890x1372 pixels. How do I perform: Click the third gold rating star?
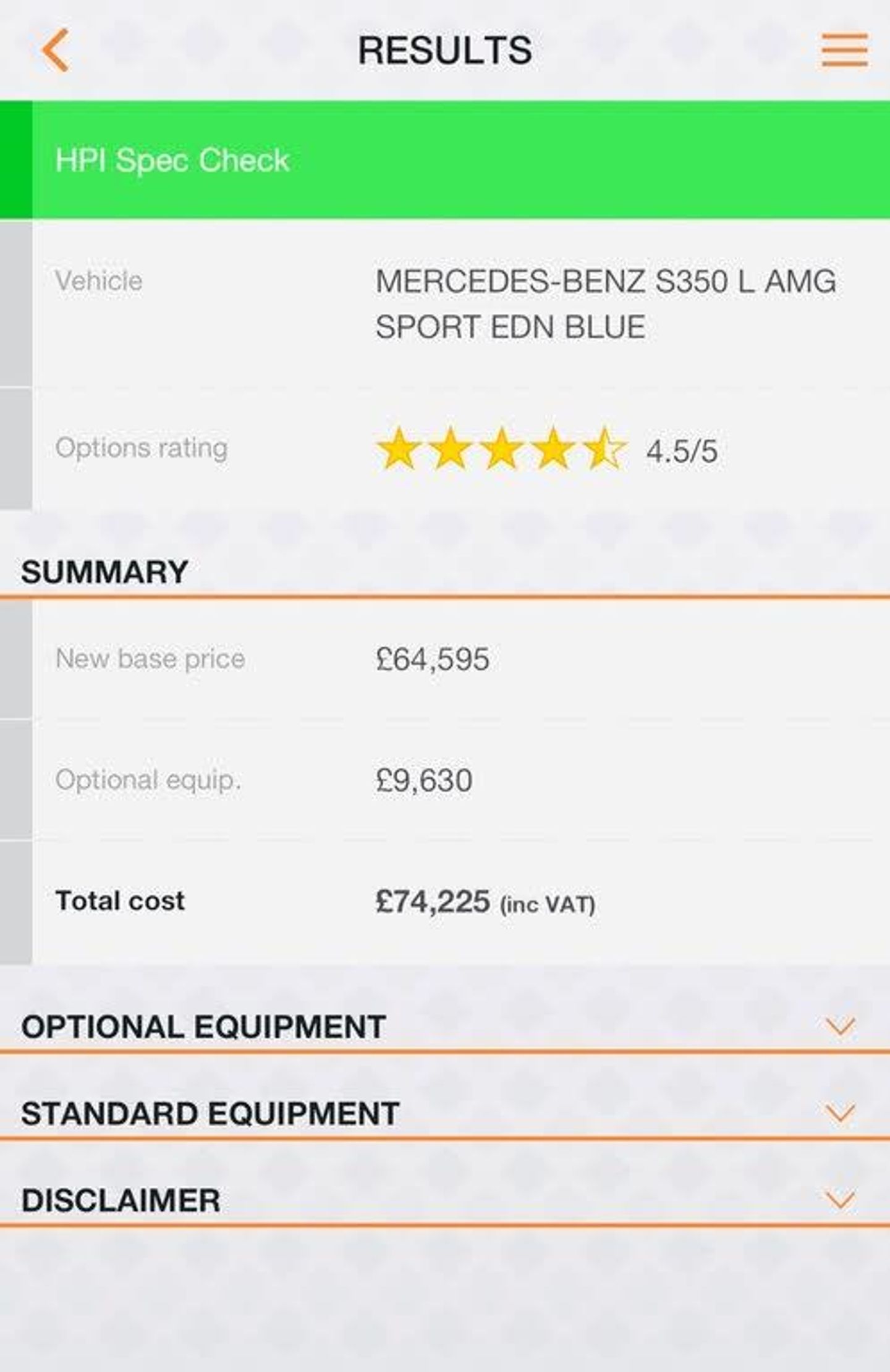502,449
